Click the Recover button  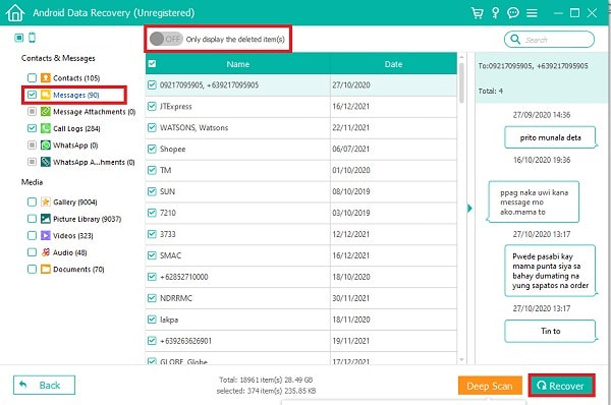[x=562, y=386]
